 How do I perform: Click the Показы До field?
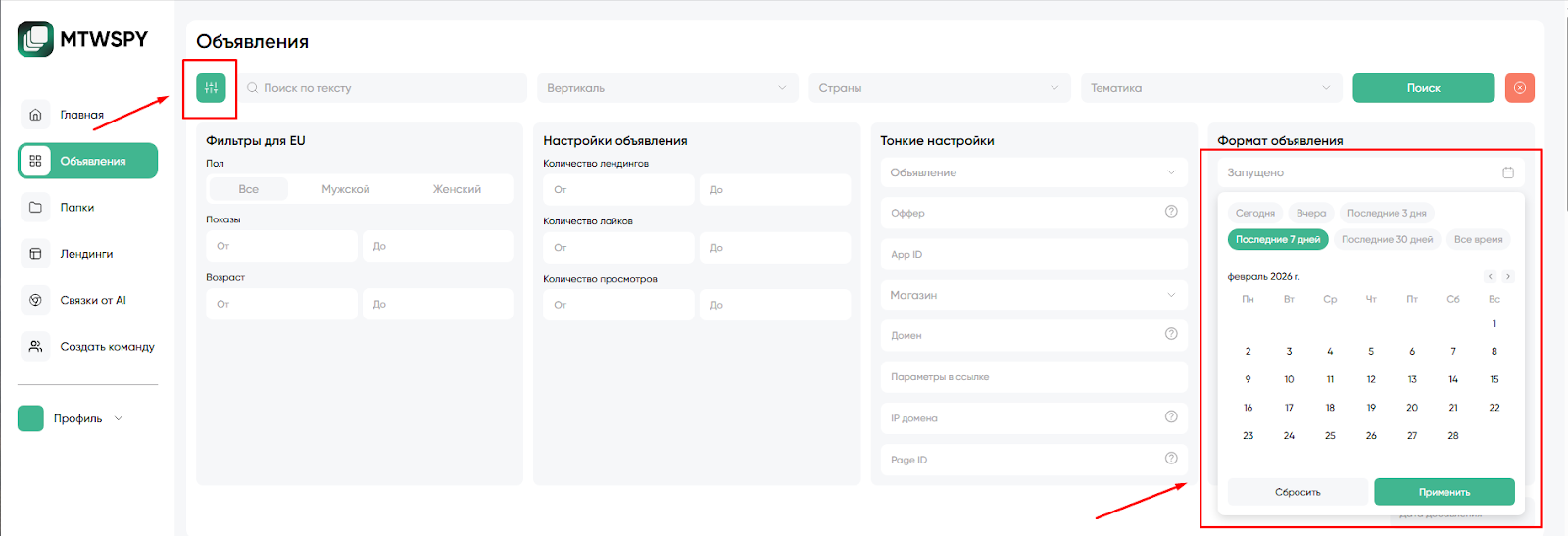438,246
